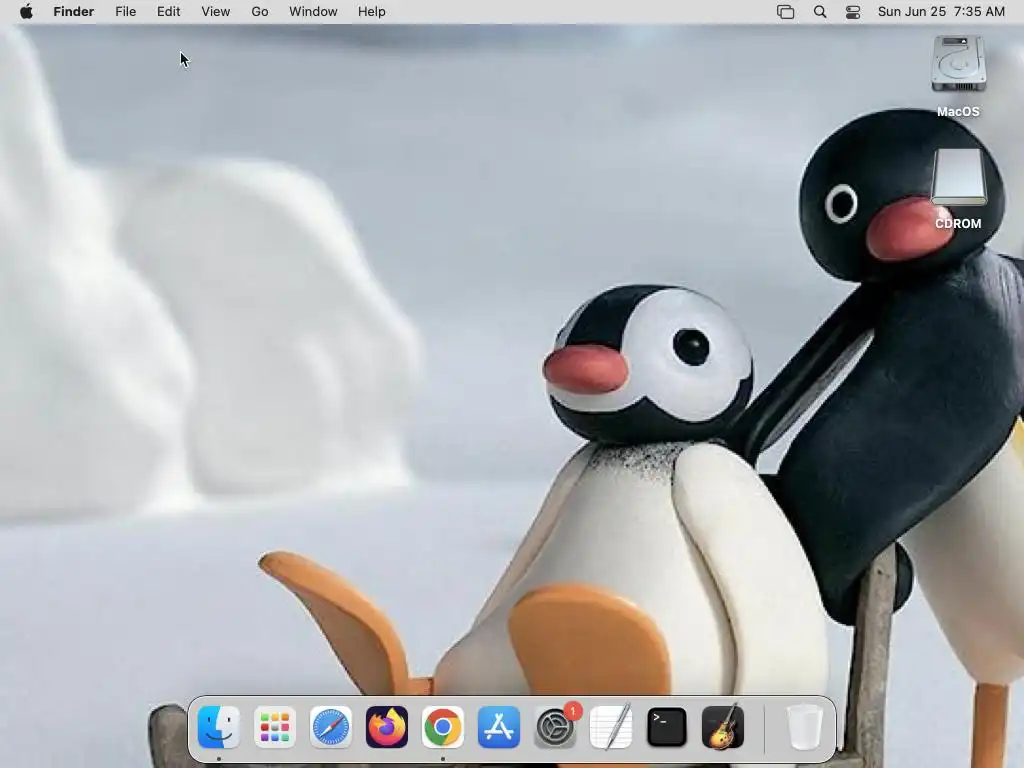Open Spotlight search in menu bar

(x=820, y=12)
